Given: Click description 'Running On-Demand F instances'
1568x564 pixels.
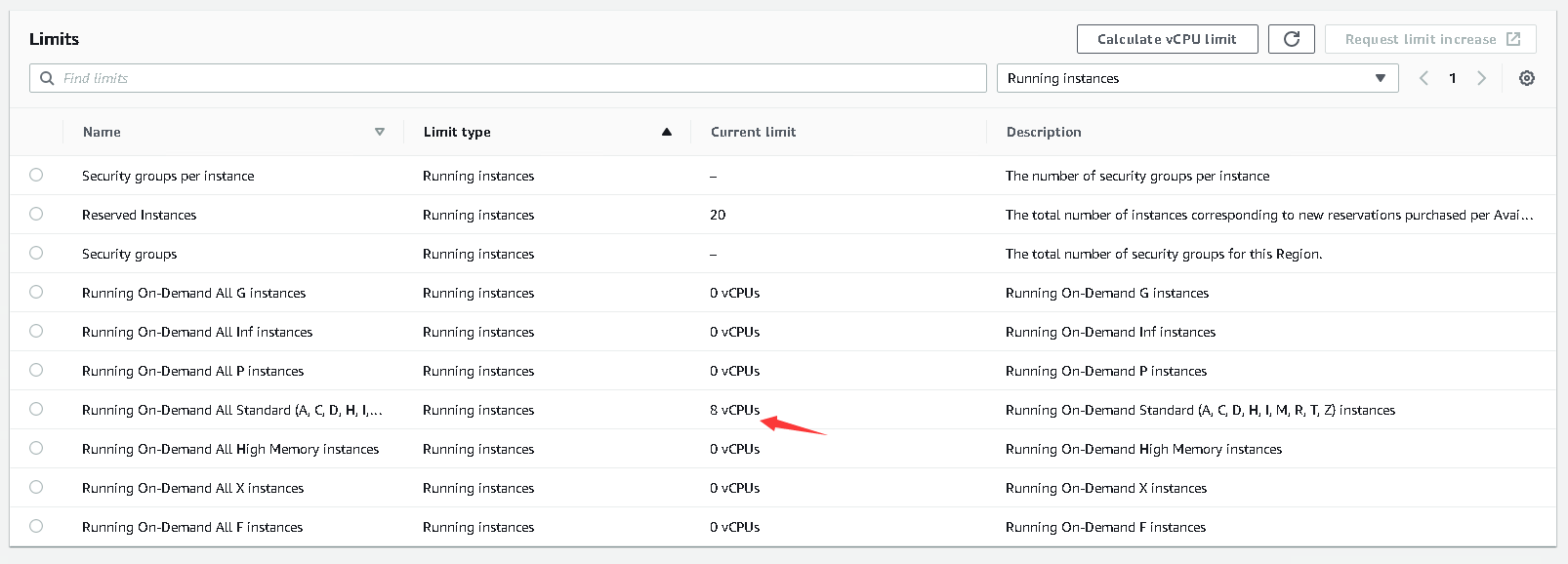Looking at the screenshot, I should coord(1105,527).
